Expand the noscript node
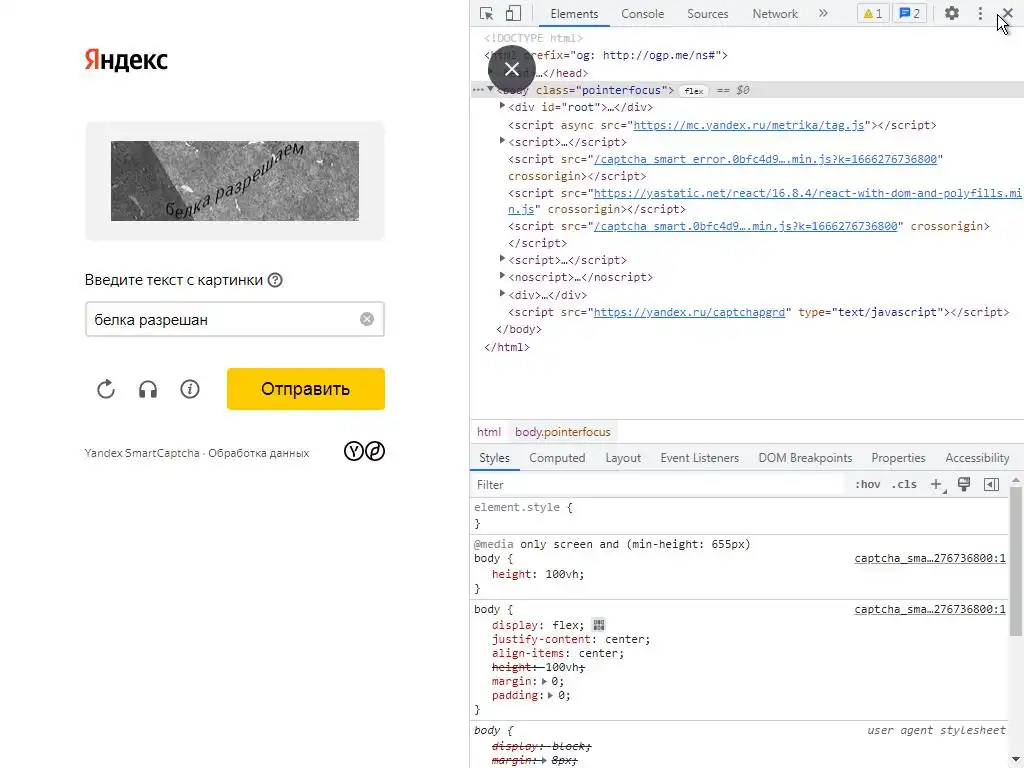 pyautogui.click(x=502, y=276)
